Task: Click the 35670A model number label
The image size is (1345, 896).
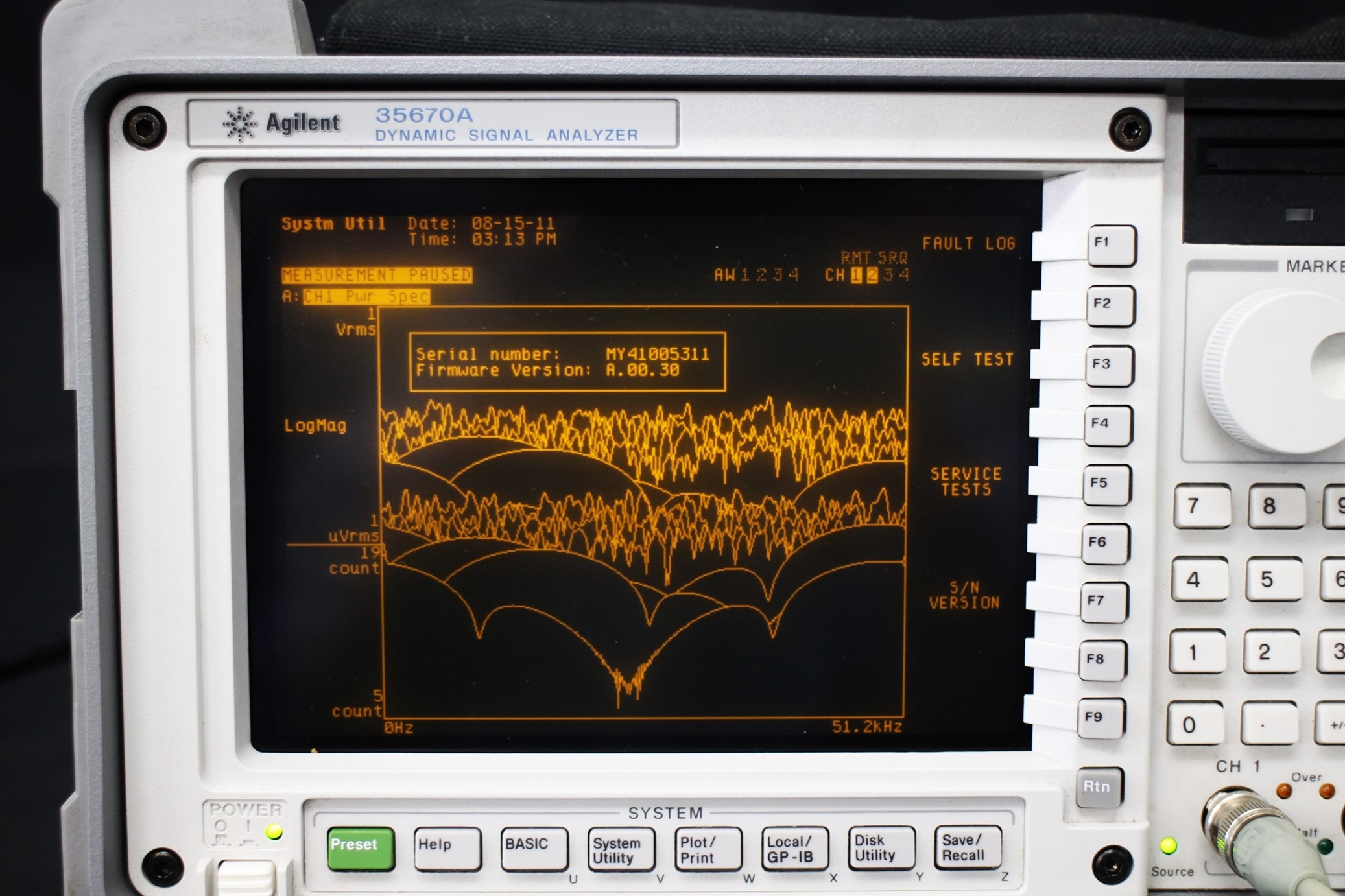Action: tap(425, 115)
